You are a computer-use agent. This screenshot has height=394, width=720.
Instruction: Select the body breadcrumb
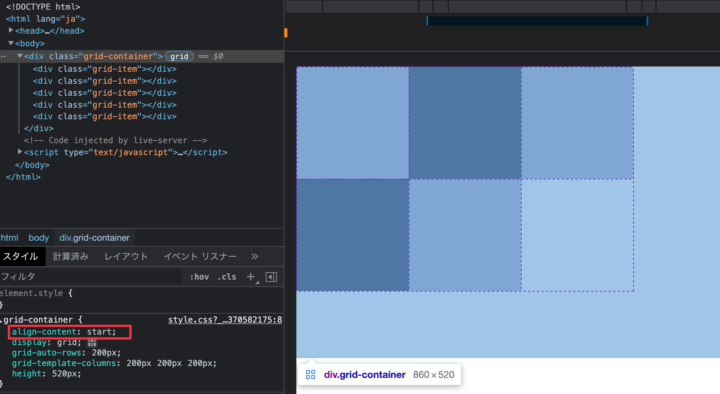tap(39, 237)
